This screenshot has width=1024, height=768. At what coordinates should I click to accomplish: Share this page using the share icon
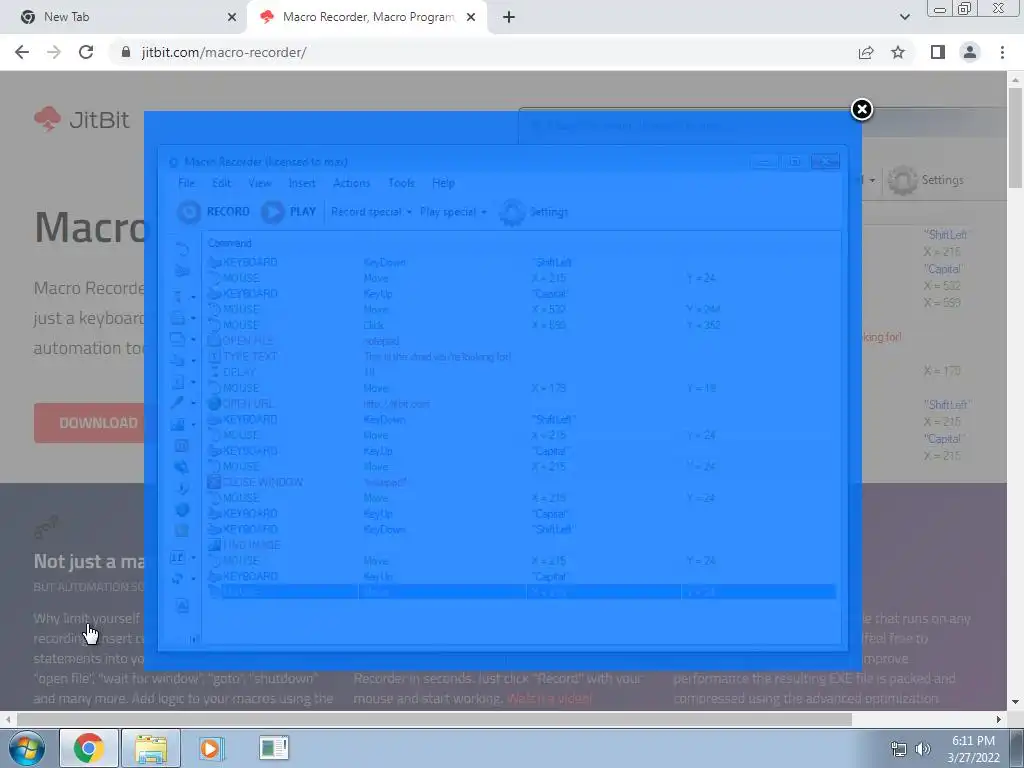866,52
